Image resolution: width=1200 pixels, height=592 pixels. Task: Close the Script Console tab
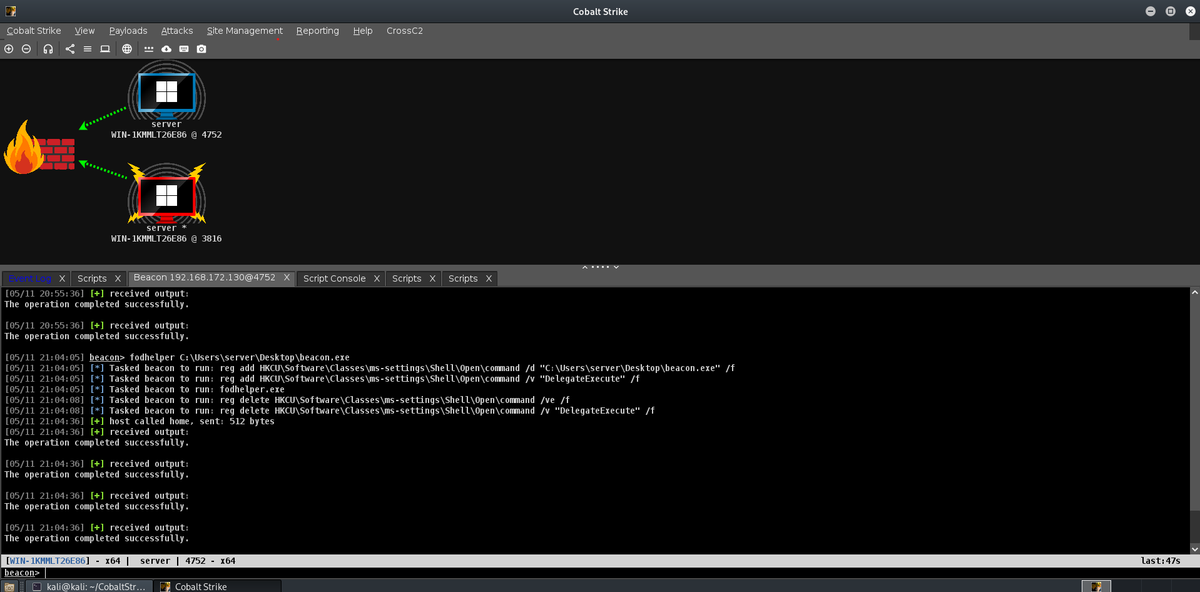tap(376, 278)
